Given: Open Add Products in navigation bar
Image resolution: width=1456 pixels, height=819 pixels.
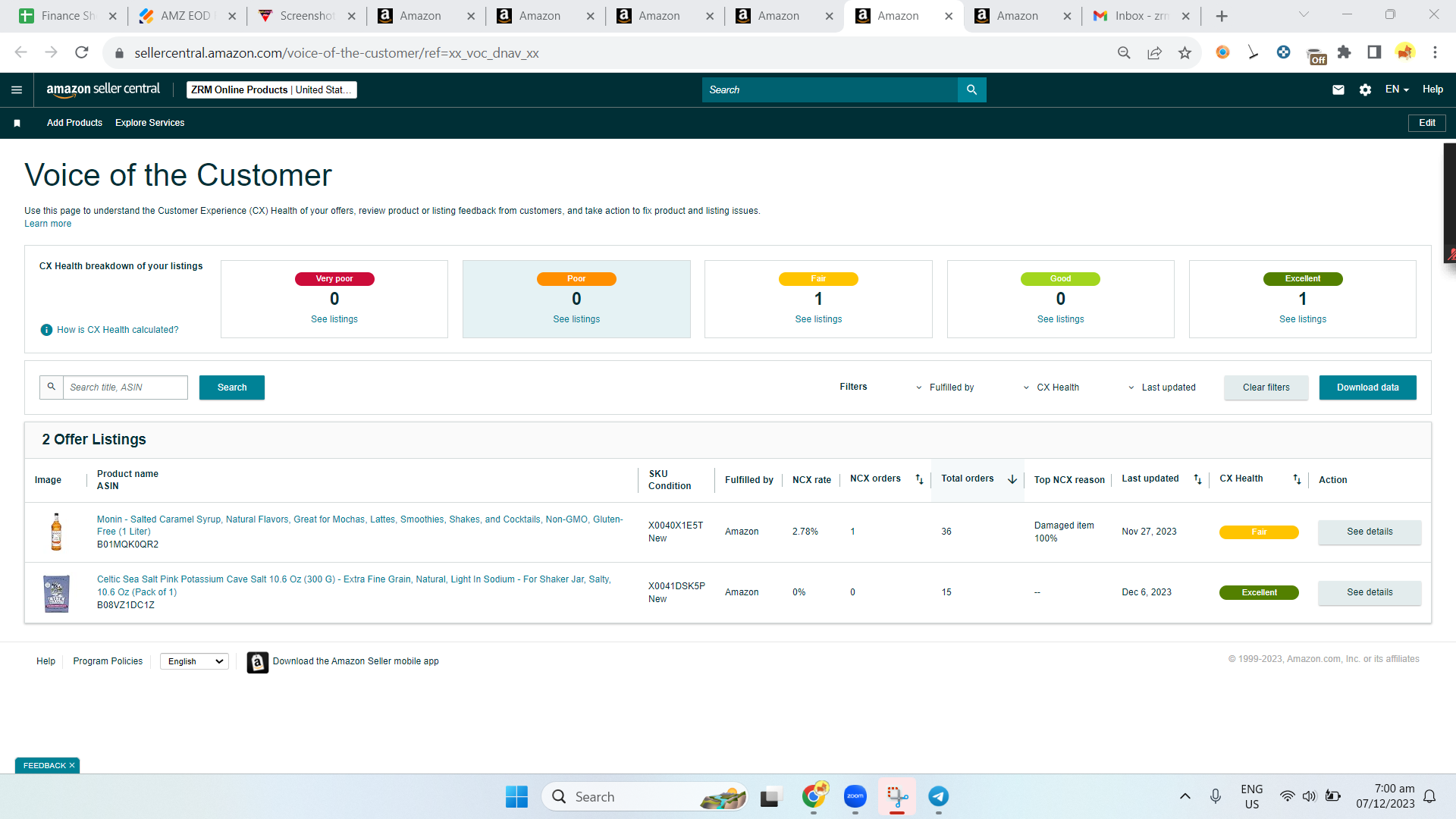Looking at the screenshot, I should click(74, 123).
